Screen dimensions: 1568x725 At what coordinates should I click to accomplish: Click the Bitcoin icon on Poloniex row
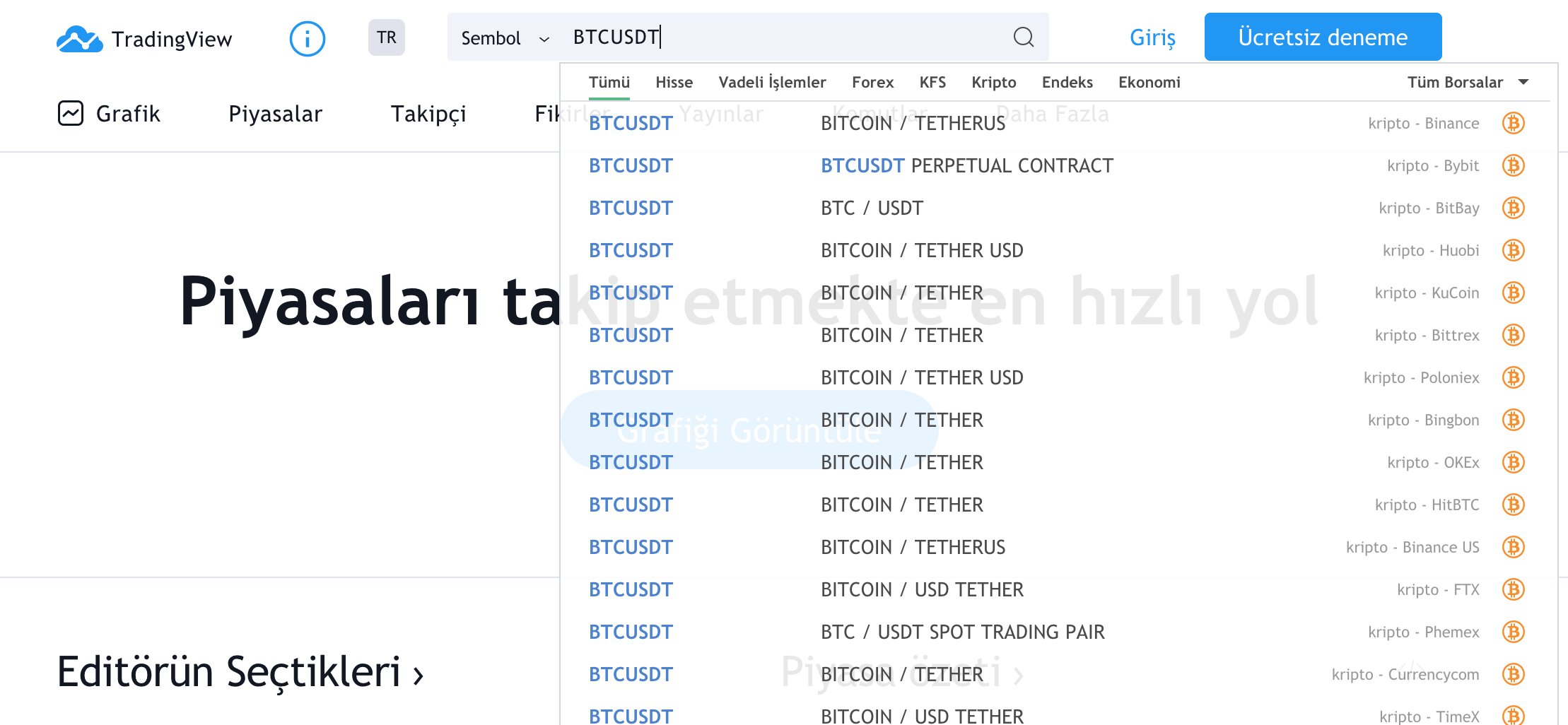pyautogui.click(x=1513, y=377)
